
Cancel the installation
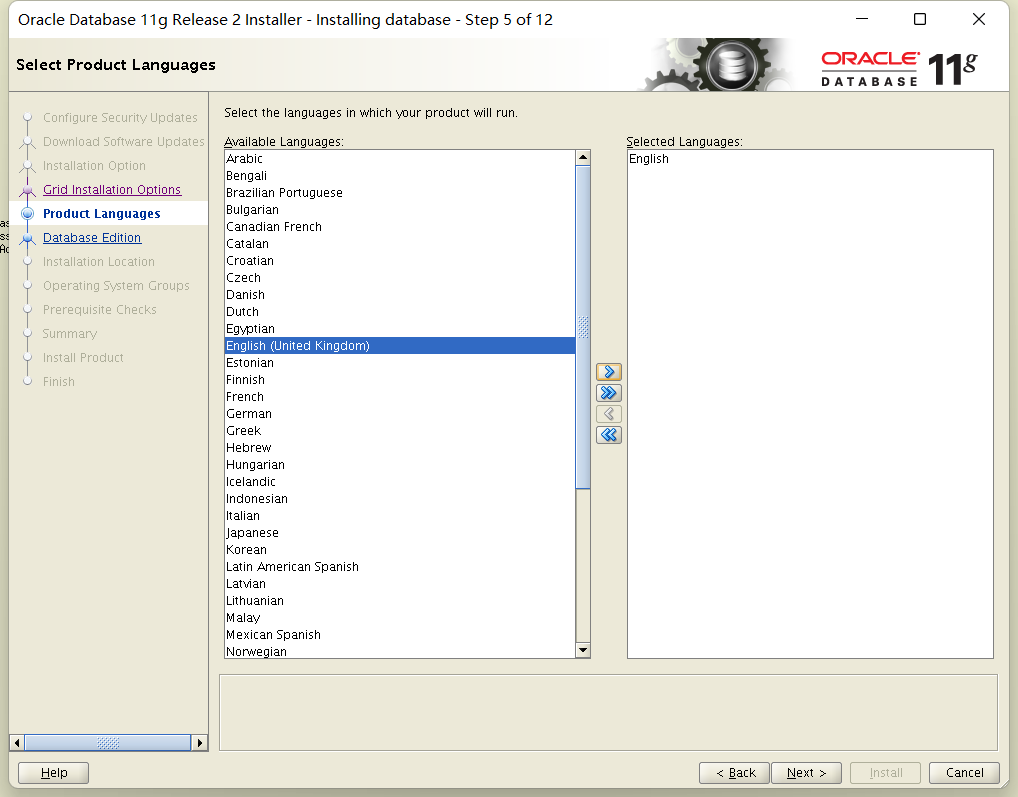pyautogui.click(x=964, y=772)
